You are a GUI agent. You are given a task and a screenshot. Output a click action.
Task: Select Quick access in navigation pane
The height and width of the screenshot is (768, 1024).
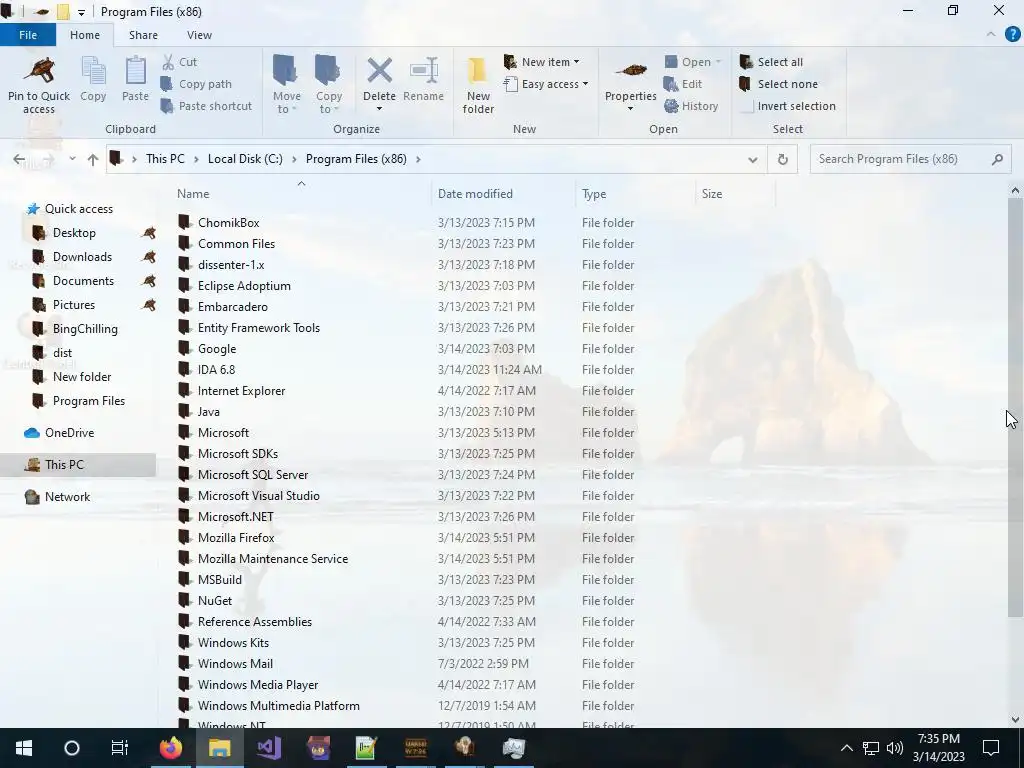(78, 208)
